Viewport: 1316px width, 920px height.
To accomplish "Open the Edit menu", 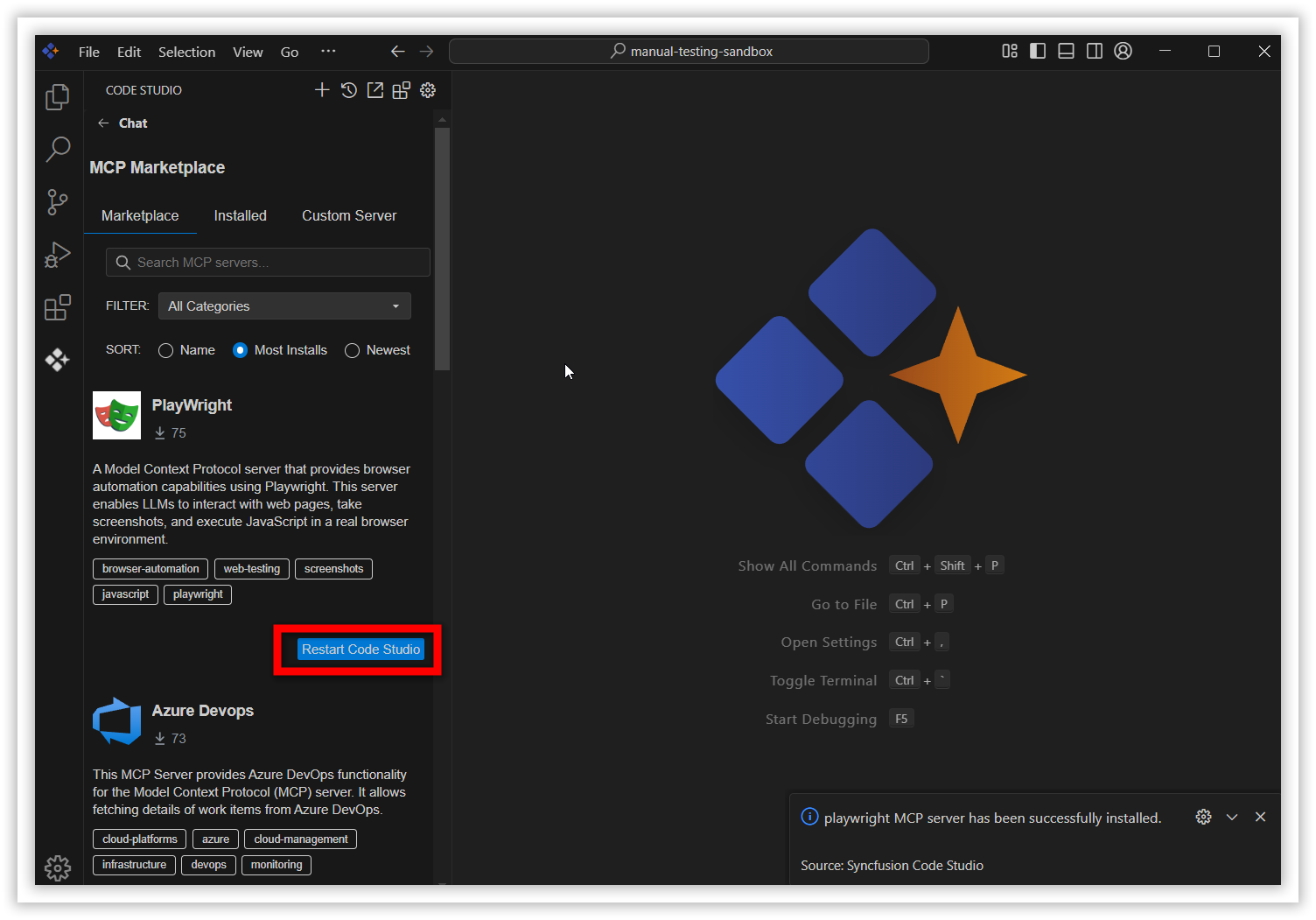I will coord(129,52).
